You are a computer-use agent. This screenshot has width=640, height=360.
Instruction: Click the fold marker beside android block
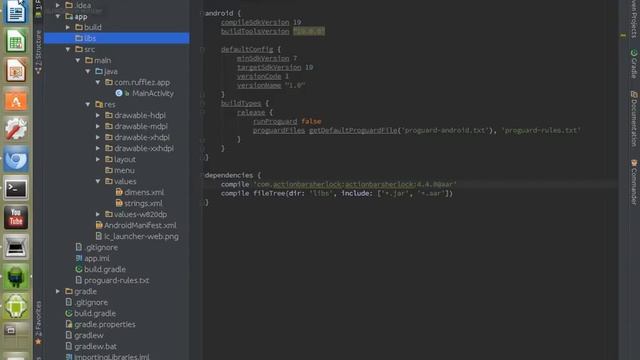(x=202, y=13)
